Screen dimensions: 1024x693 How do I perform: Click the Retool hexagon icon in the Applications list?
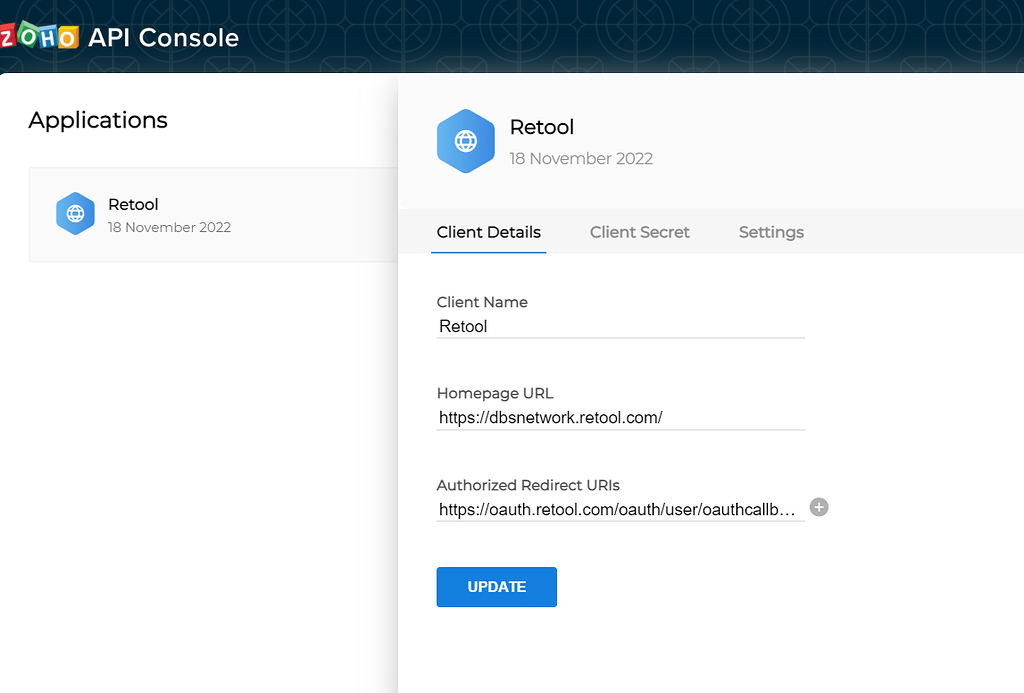(x=75, y=213)
